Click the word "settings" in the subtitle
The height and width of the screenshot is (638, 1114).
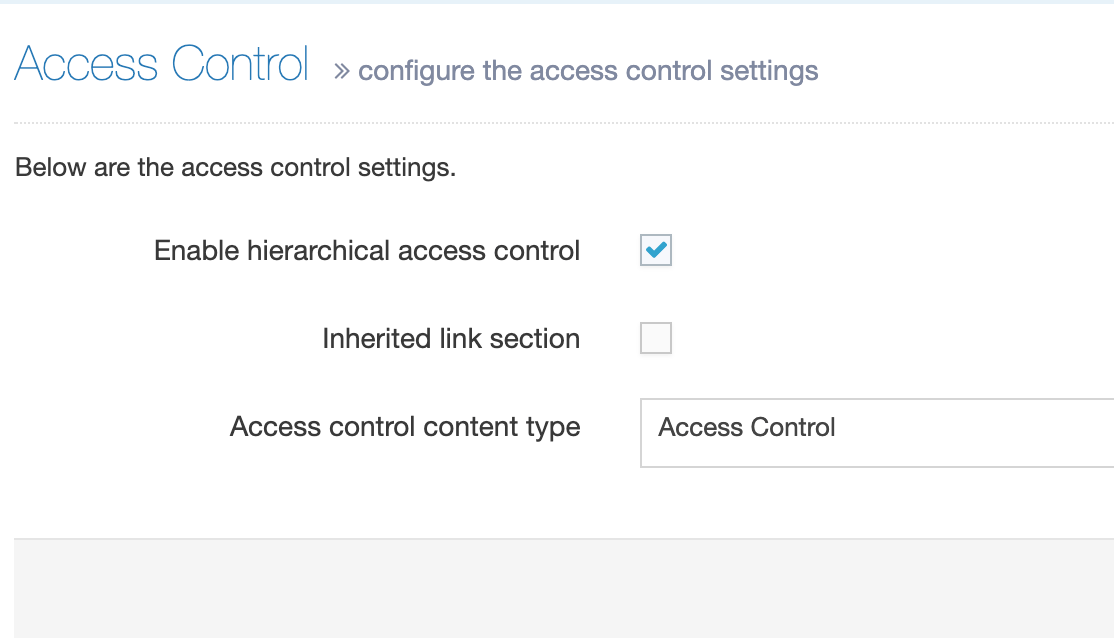(x=774, y=72)
